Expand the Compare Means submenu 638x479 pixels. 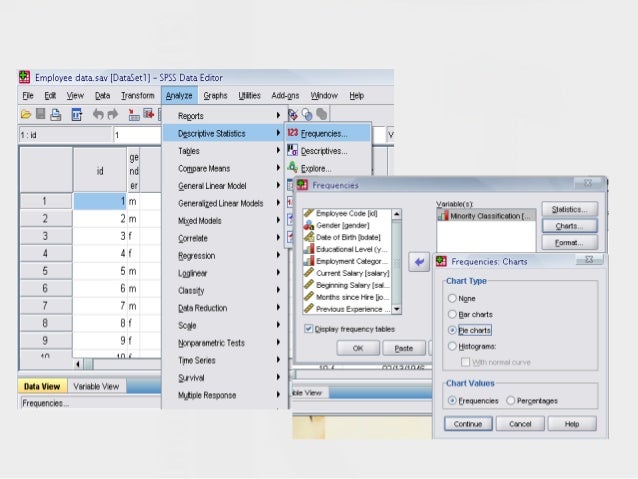pyautogui.click(x=226, y=168)
